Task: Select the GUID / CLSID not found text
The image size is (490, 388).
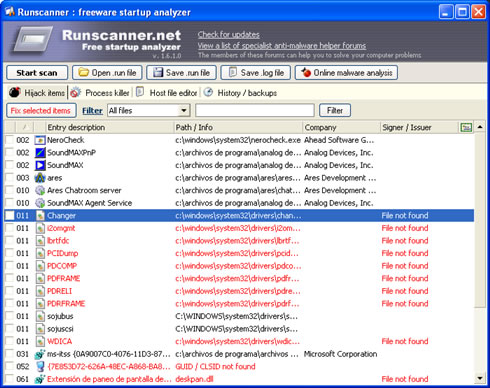Action: [215, 367]
